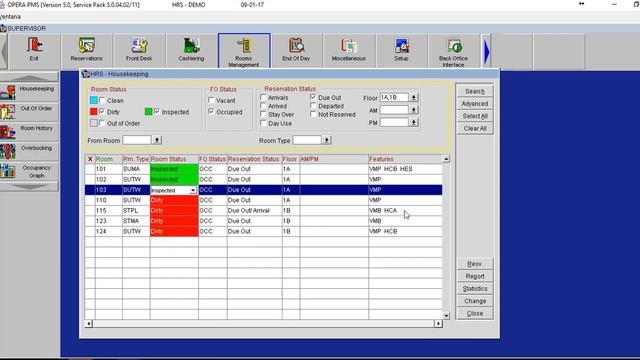Click the Room column header

point(109,159)
